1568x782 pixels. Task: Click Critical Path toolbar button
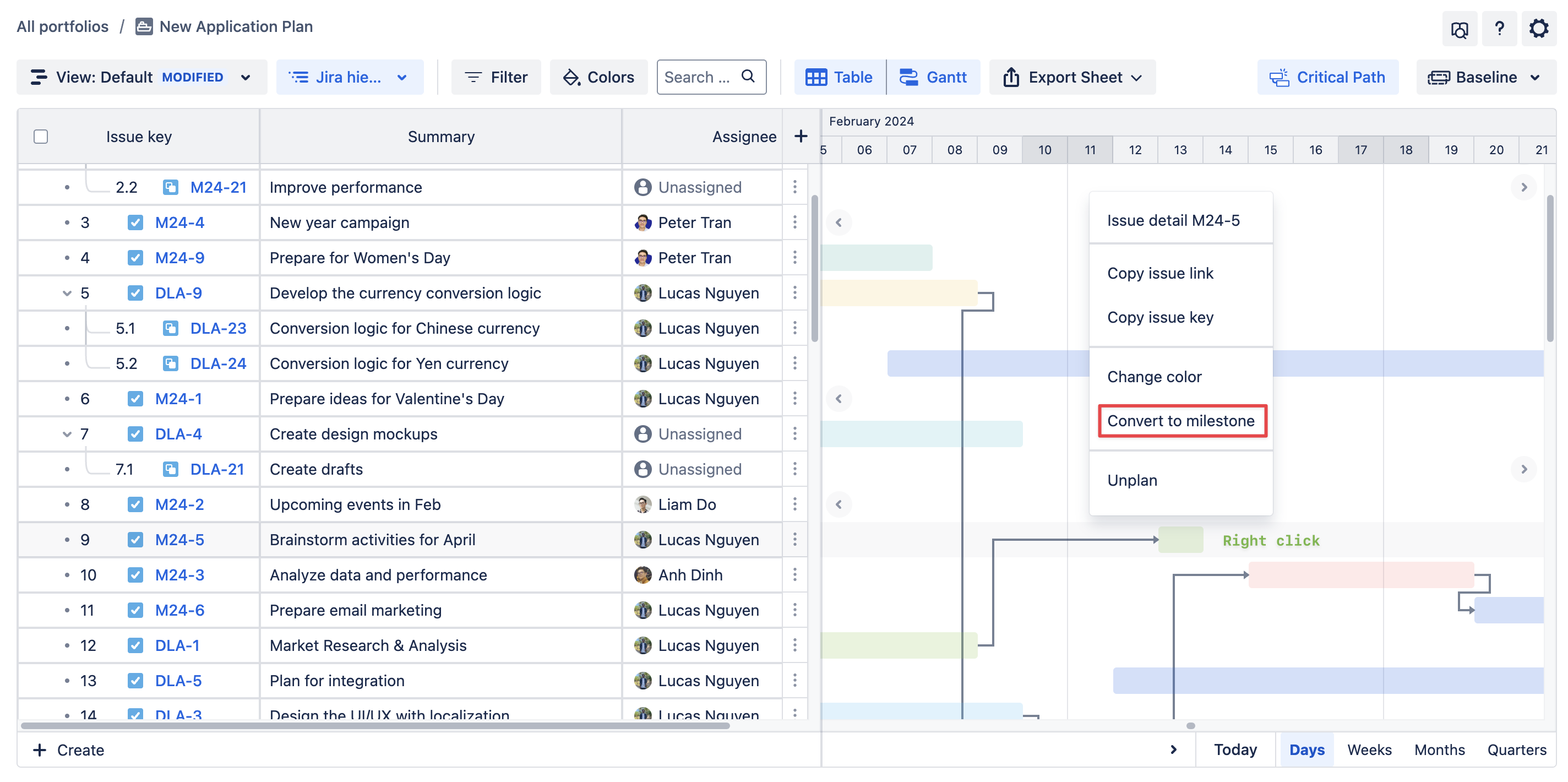[1327, 77]
